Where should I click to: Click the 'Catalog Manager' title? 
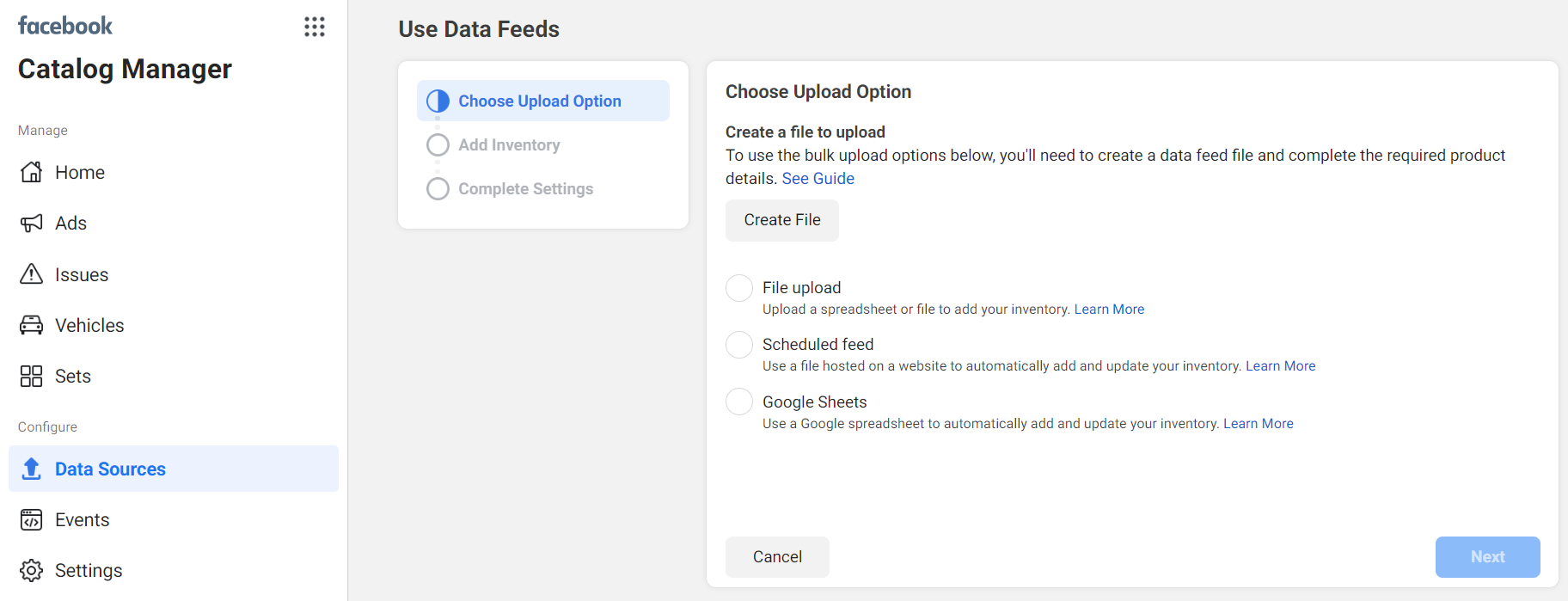(x=125, y=69)
